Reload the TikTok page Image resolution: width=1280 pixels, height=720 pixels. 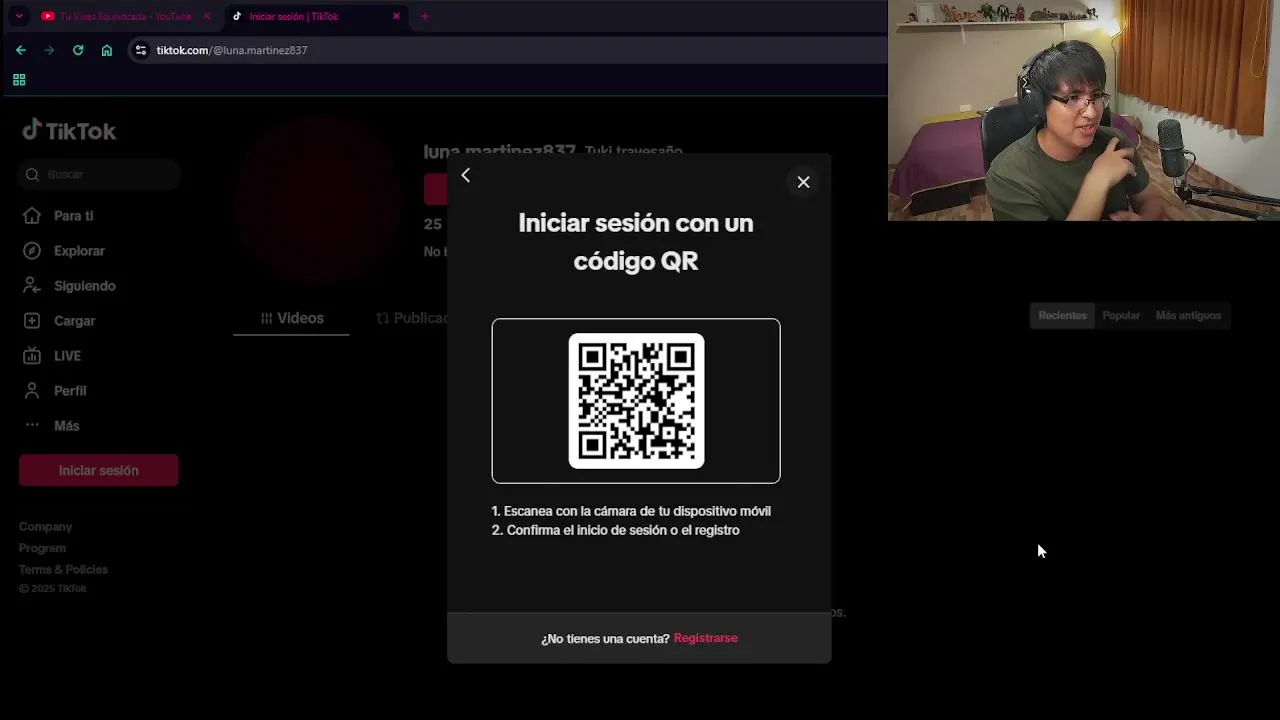78,50
